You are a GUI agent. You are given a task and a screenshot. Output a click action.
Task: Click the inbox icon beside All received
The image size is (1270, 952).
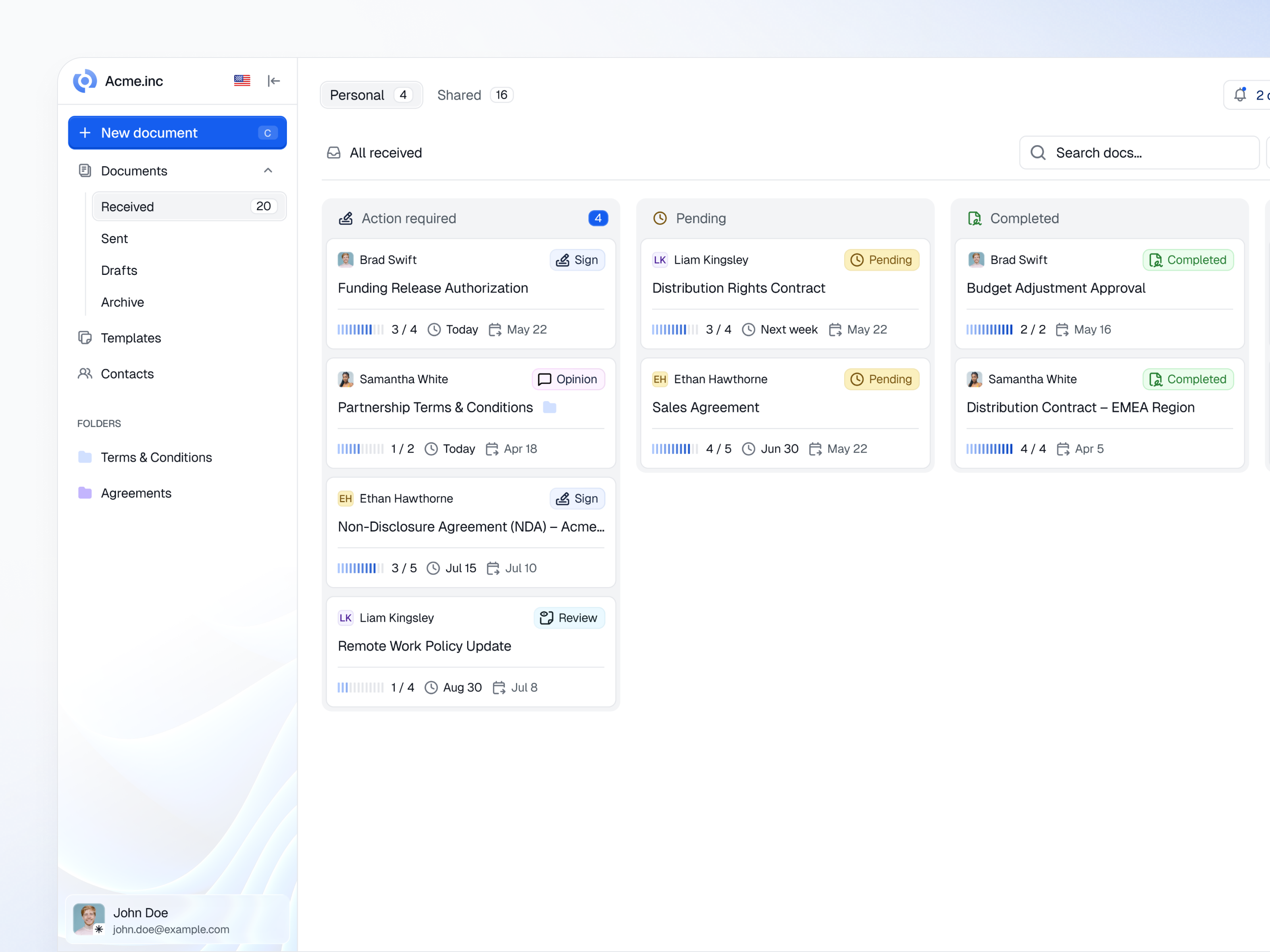[x=334, y=153]
